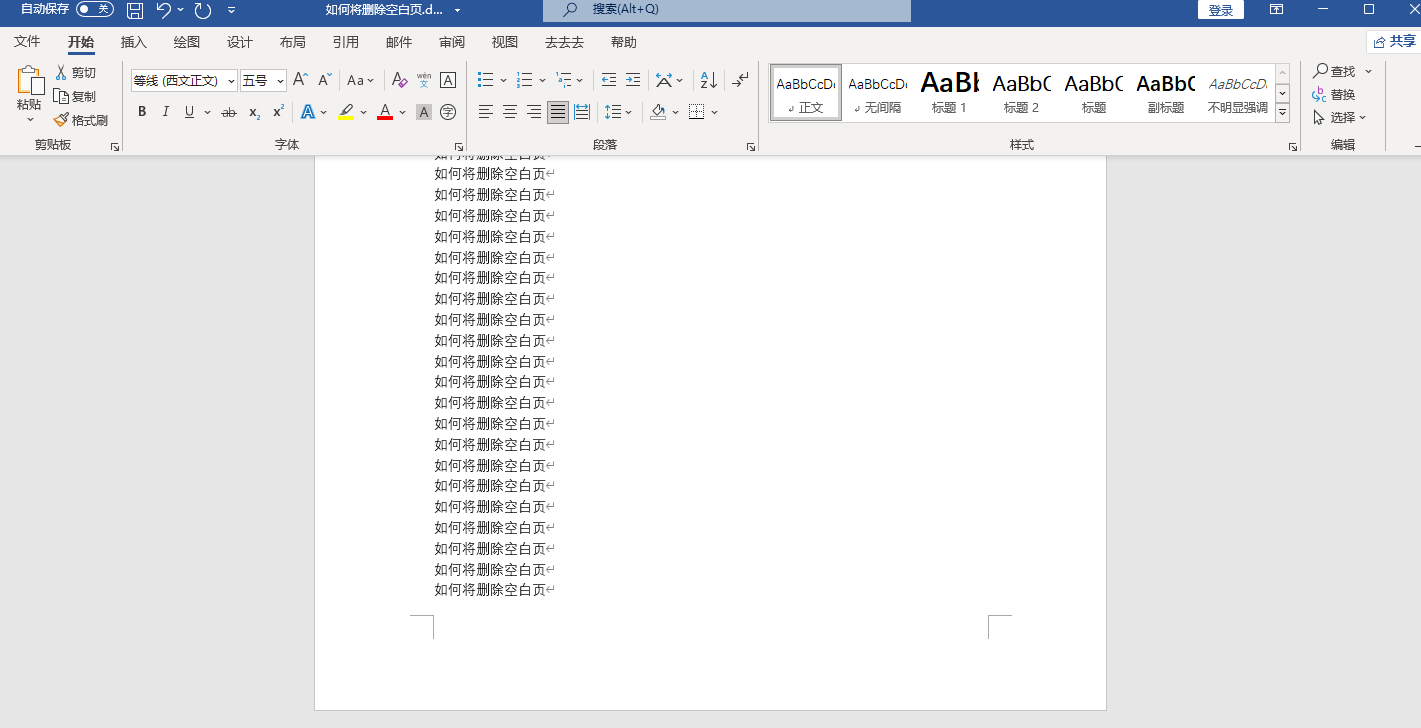1421x728 pixels.
Task: Toggle the justify alignment button
Action: click(x=558, y=112)
